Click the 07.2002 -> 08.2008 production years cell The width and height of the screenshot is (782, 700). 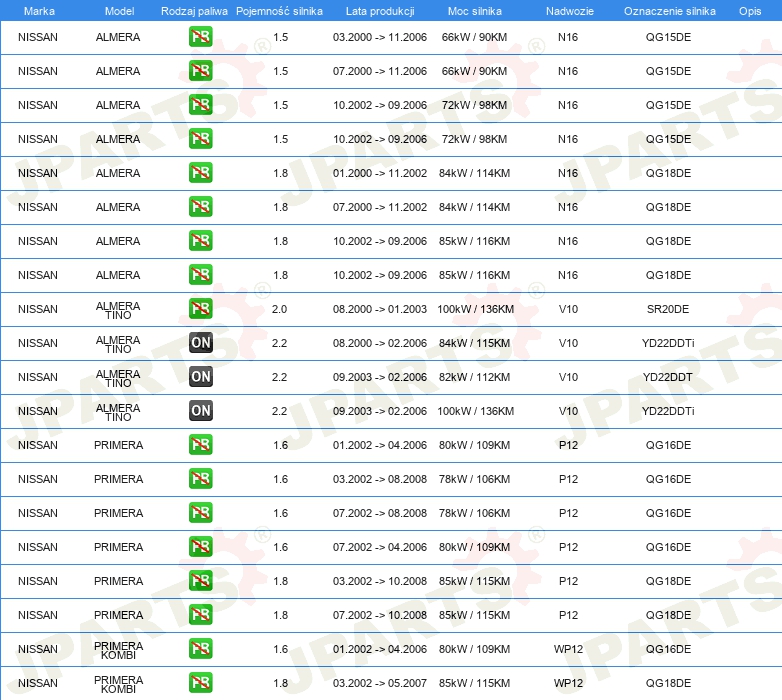coord(380,513)
